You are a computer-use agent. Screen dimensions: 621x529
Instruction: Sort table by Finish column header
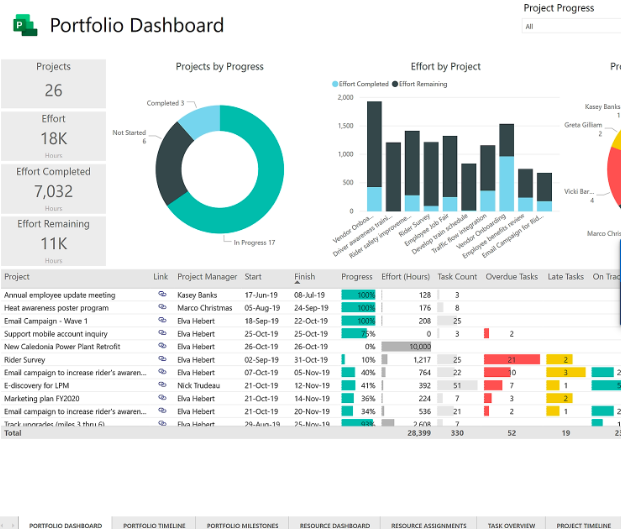[304, 277]
